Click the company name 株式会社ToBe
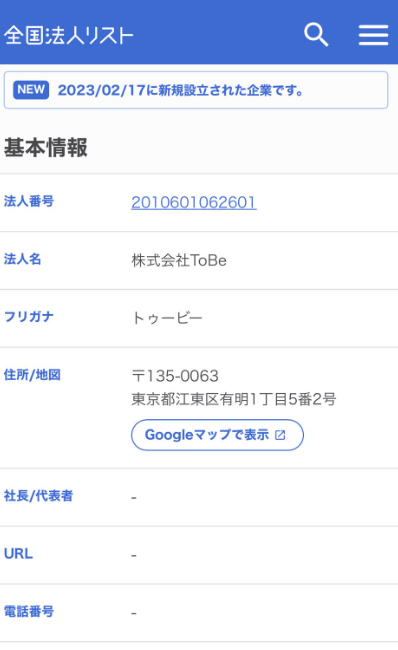This screenshot has height=650, width=398. point(179,260)
